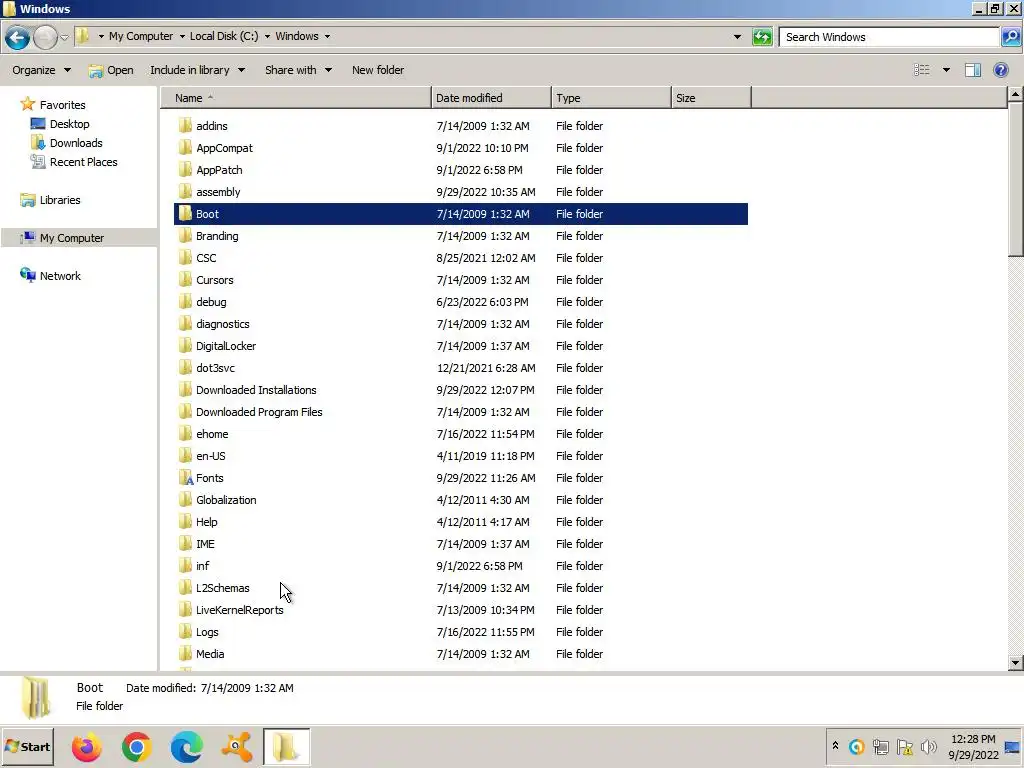Sort by the Name column header
1024x768 pixels.
(x=296, y=98)
